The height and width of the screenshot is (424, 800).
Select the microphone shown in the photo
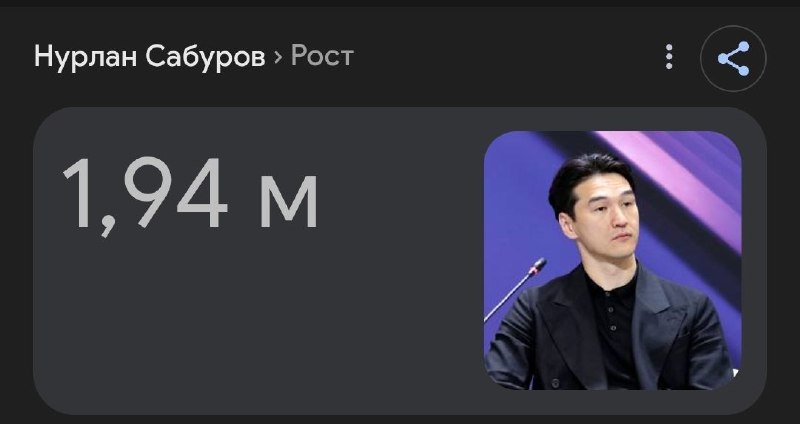(516, 288)
